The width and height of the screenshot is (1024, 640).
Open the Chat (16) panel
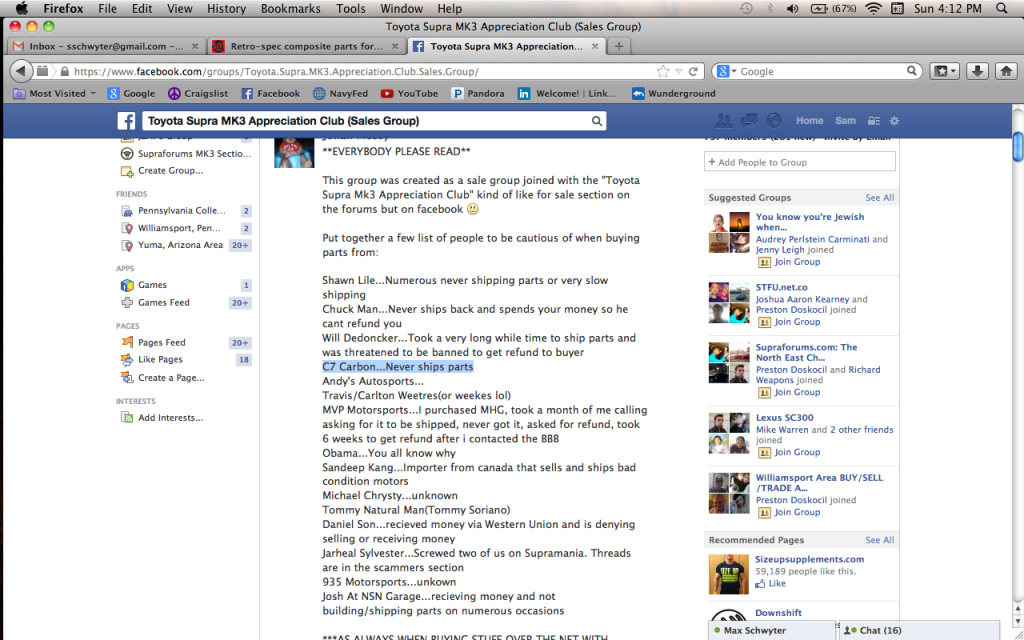click(919, 630)
